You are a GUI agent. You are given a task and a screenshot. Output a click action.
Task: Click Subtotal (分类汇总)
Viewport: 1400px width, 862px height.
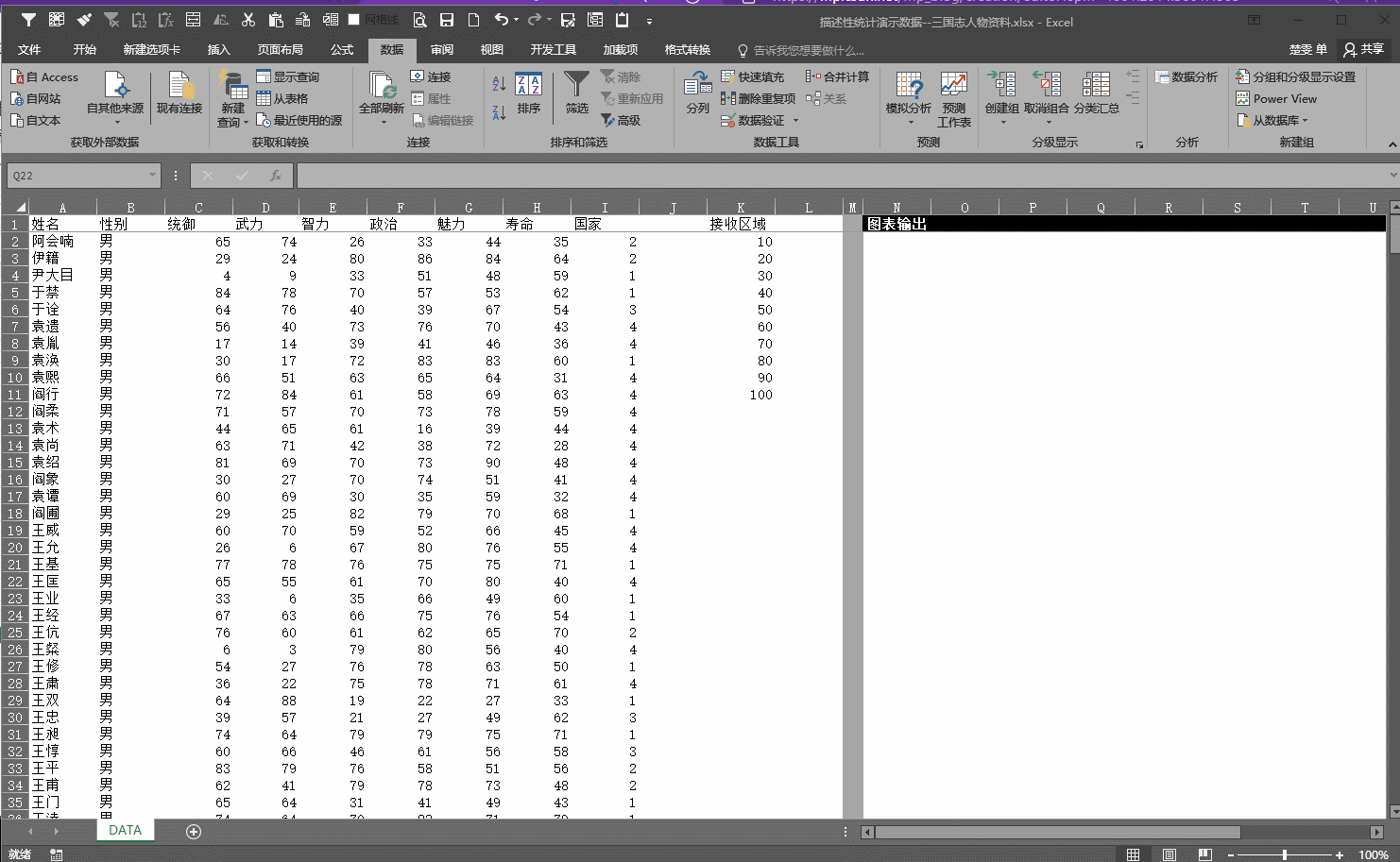[x=1097, y=94]
